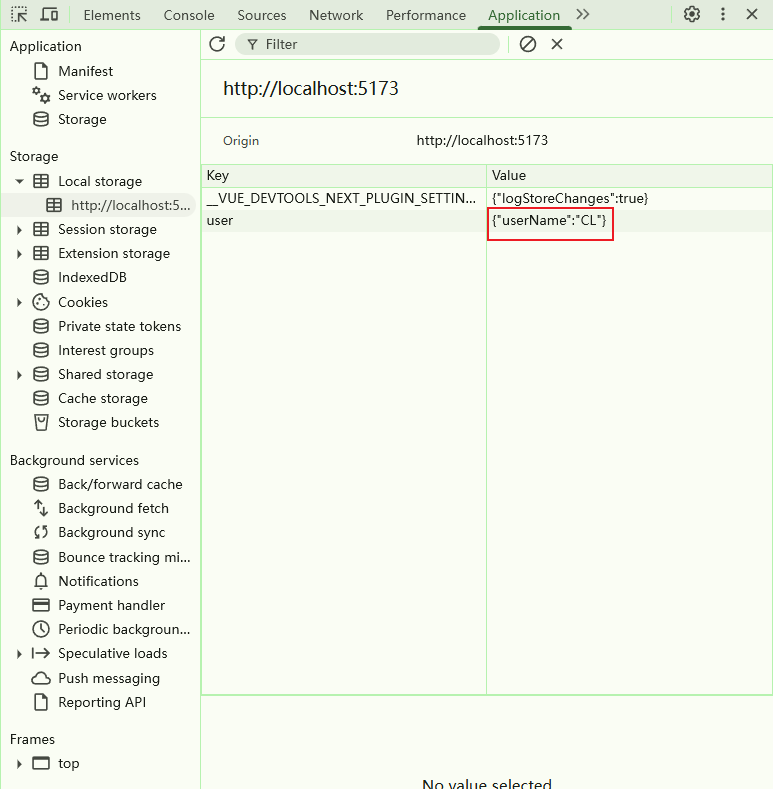Switch to the Sources tab
The image size is (773, 789).
click(x=262, y=15)
